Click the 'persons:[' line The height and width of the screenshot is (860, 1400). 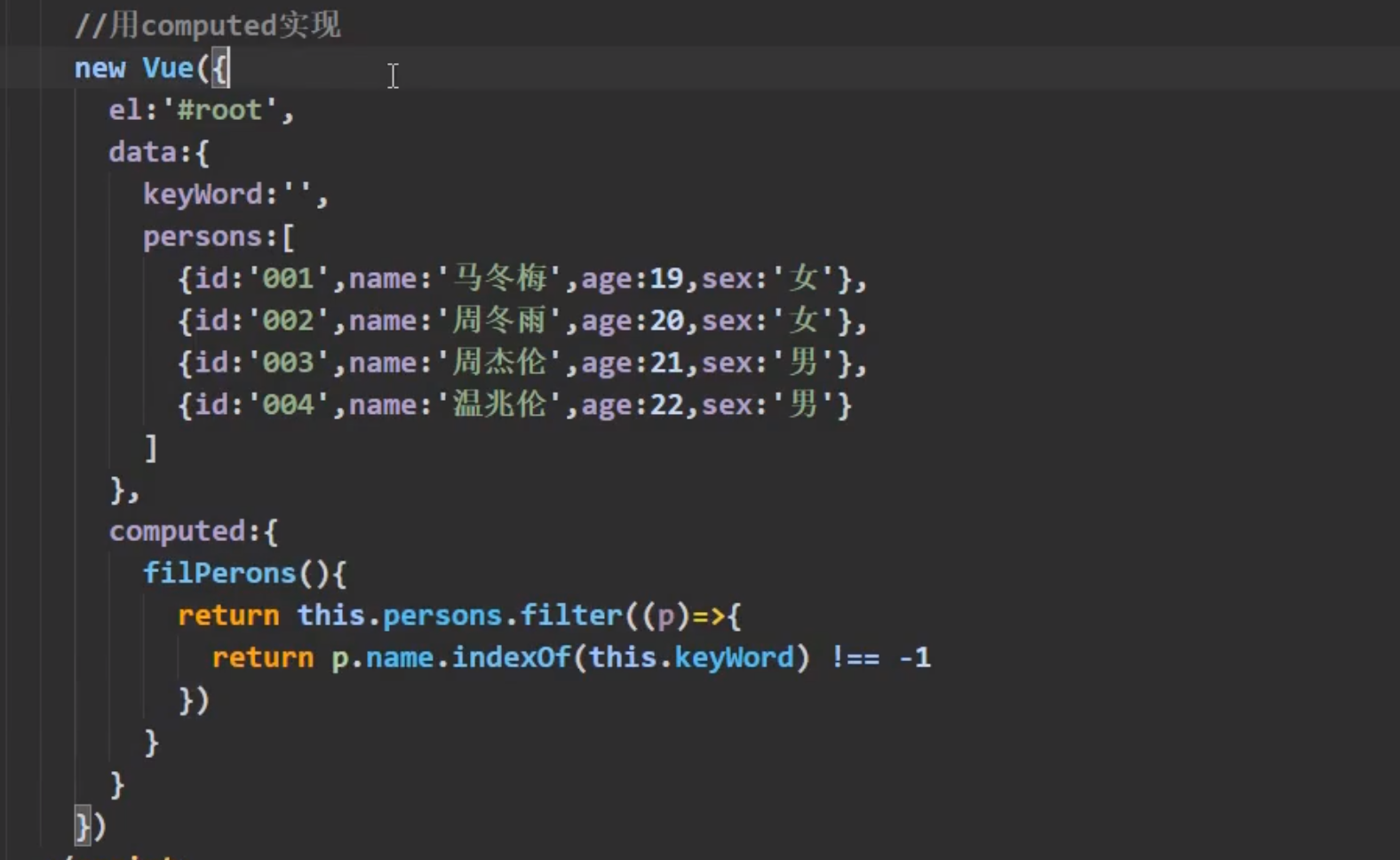point(219,236)
